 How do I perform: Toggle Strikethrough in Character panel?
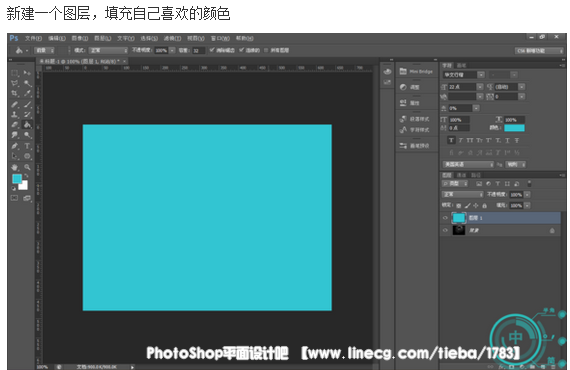517,140
